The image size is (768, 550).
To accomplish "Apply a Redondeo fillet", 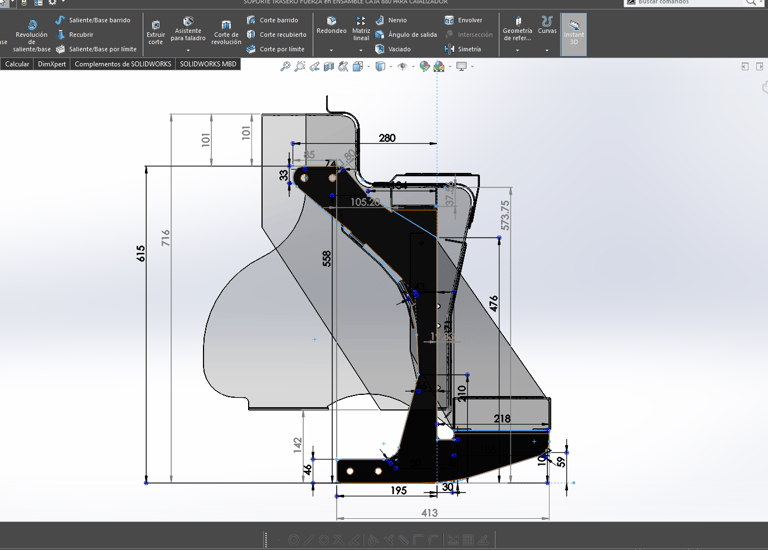I will (332, 25).
